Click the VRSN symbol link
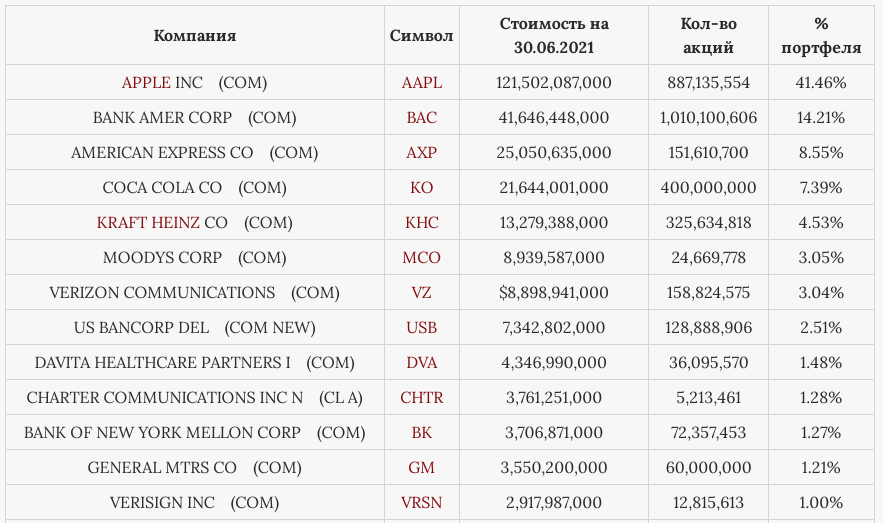This screenshot has height=523, width=883. tap(421, 502)
